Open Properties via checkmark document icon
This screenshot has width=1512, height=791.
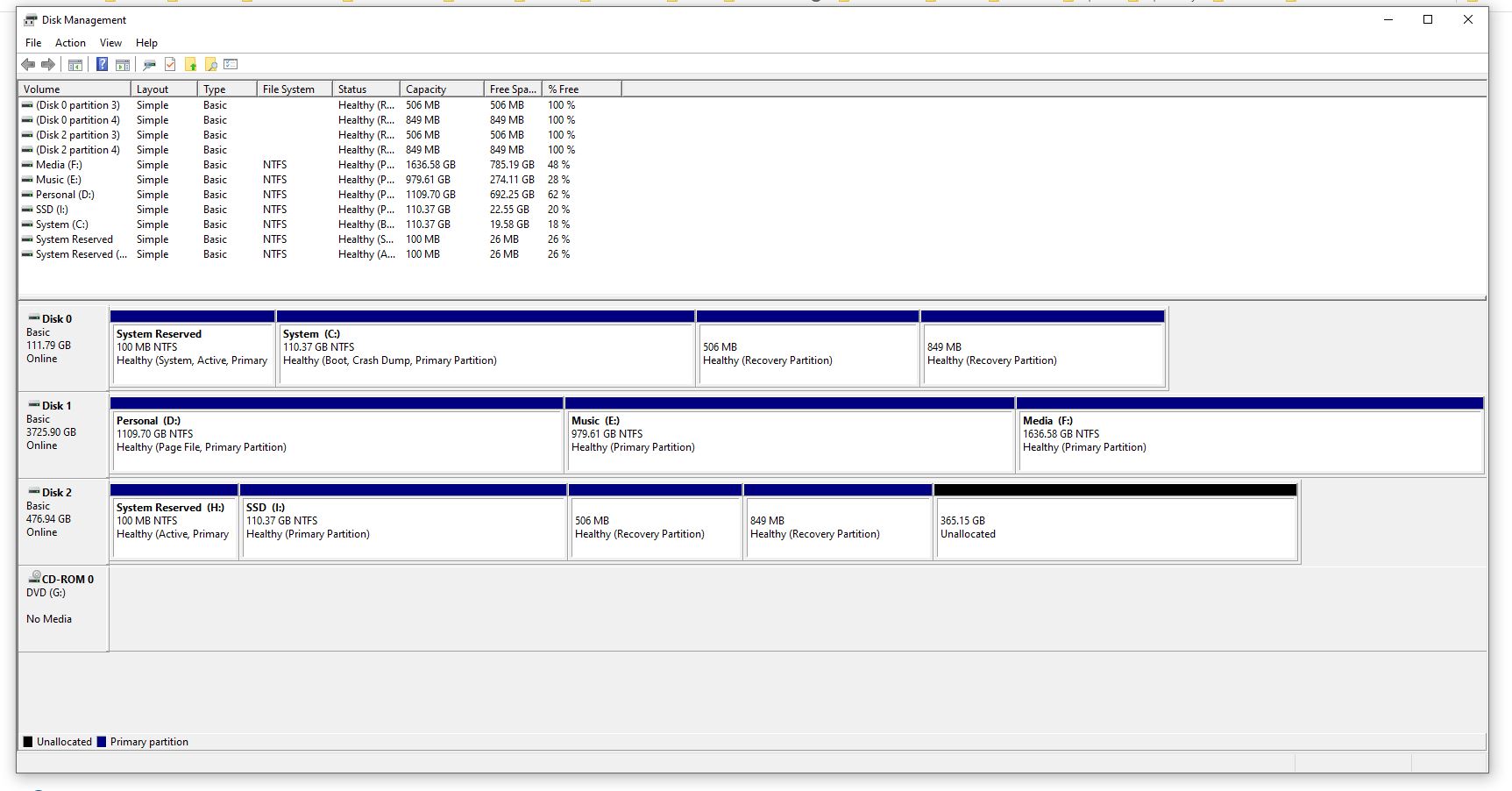click(170, 64)
